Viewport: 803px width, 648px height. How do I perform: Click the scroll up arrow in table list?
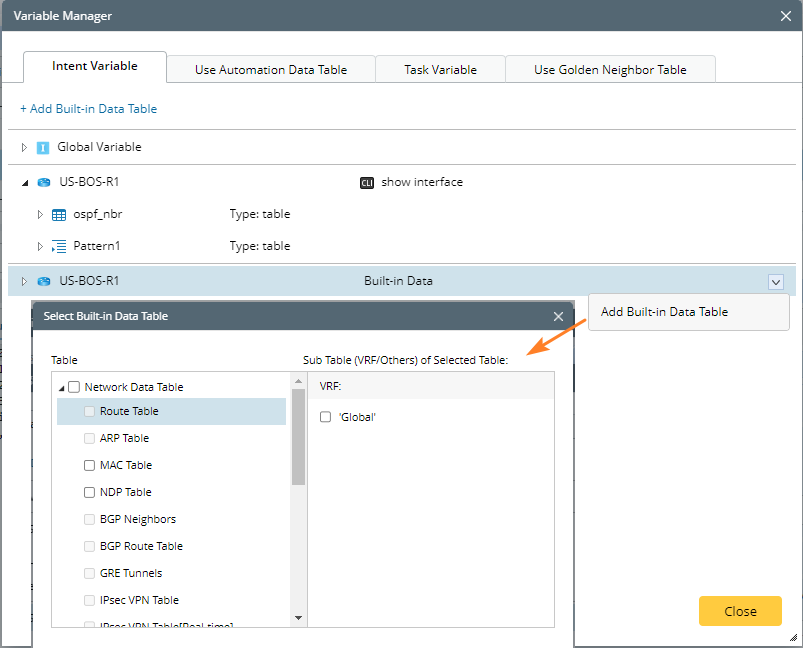pyautogui.click(x=297, y=381)
